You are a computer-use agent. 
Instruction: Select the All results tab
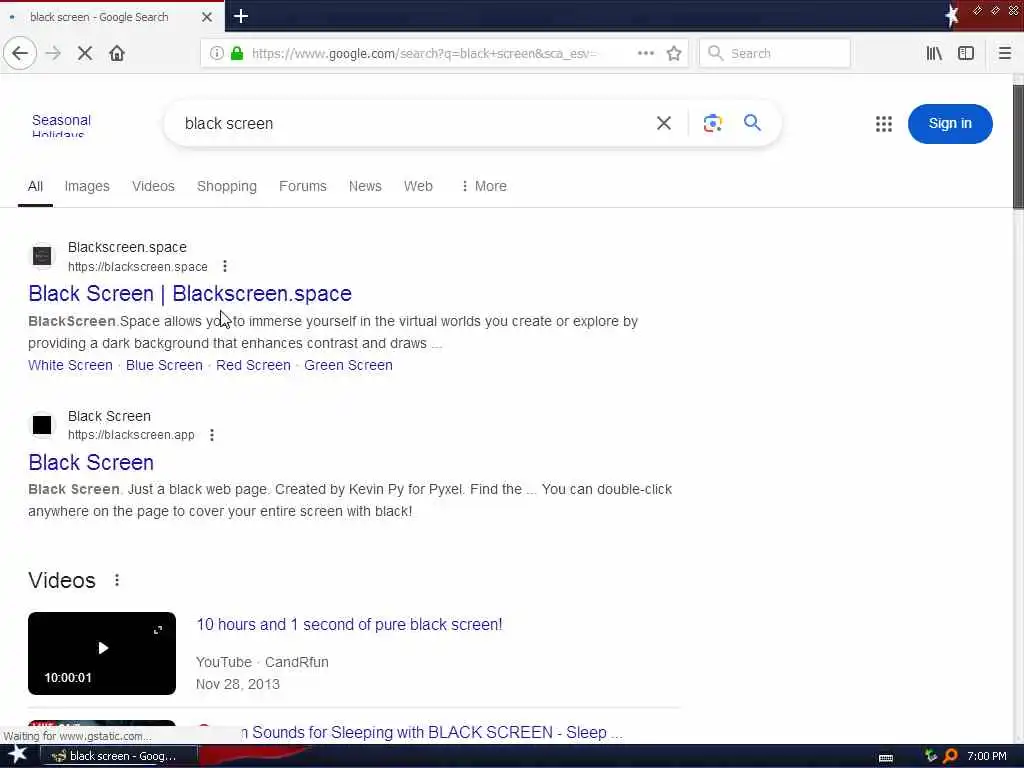point(35,186)
